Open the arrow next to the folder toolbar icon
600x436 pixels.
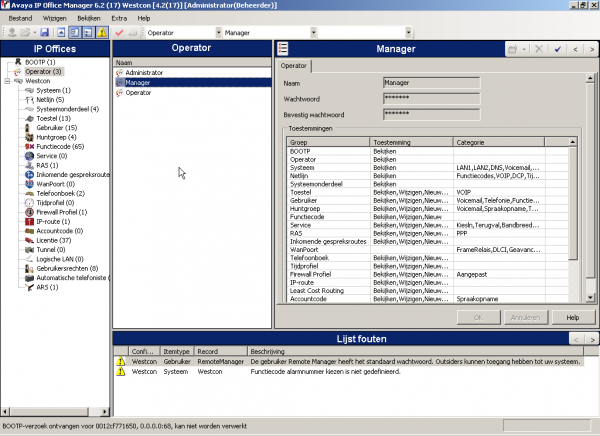[x=34, y=33]
